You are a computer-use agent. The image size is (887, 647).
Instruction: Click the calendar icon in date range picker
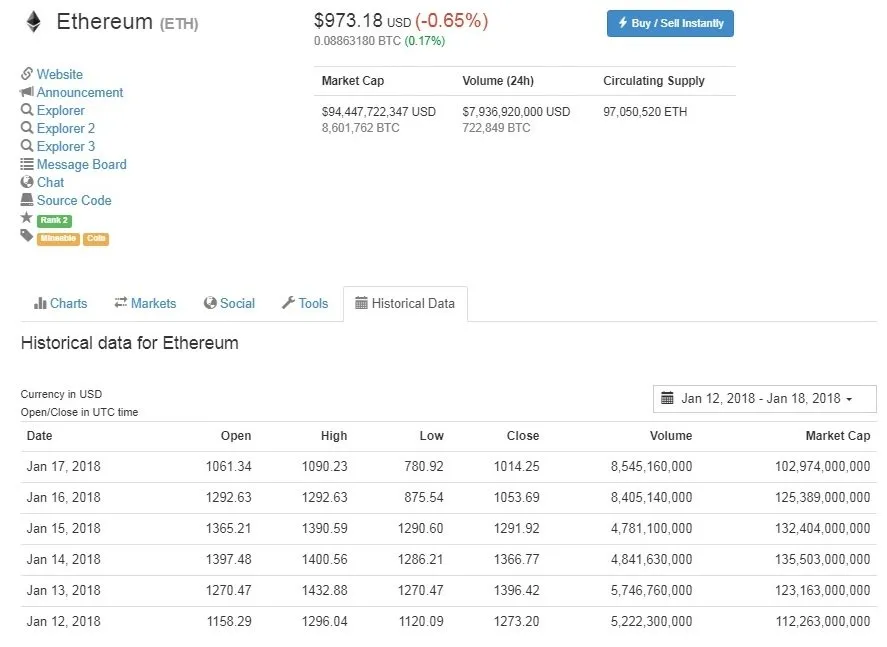point(668,398)
